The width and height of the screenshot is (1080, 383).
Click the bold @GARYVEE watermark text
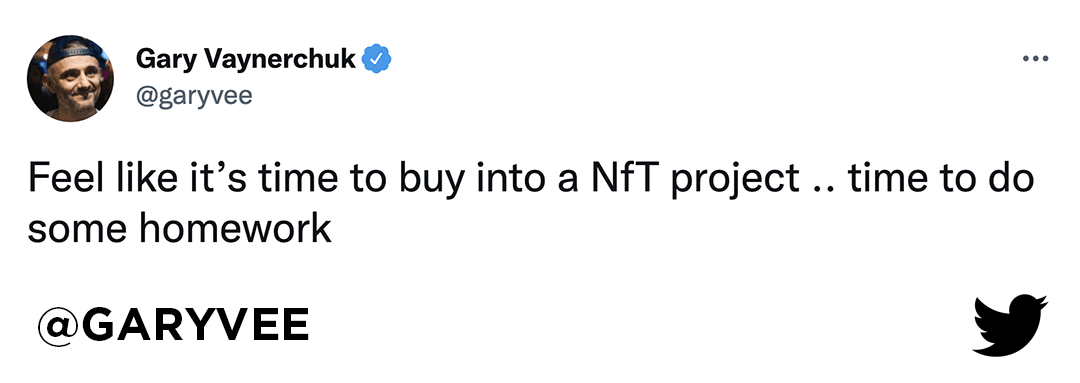173,325
